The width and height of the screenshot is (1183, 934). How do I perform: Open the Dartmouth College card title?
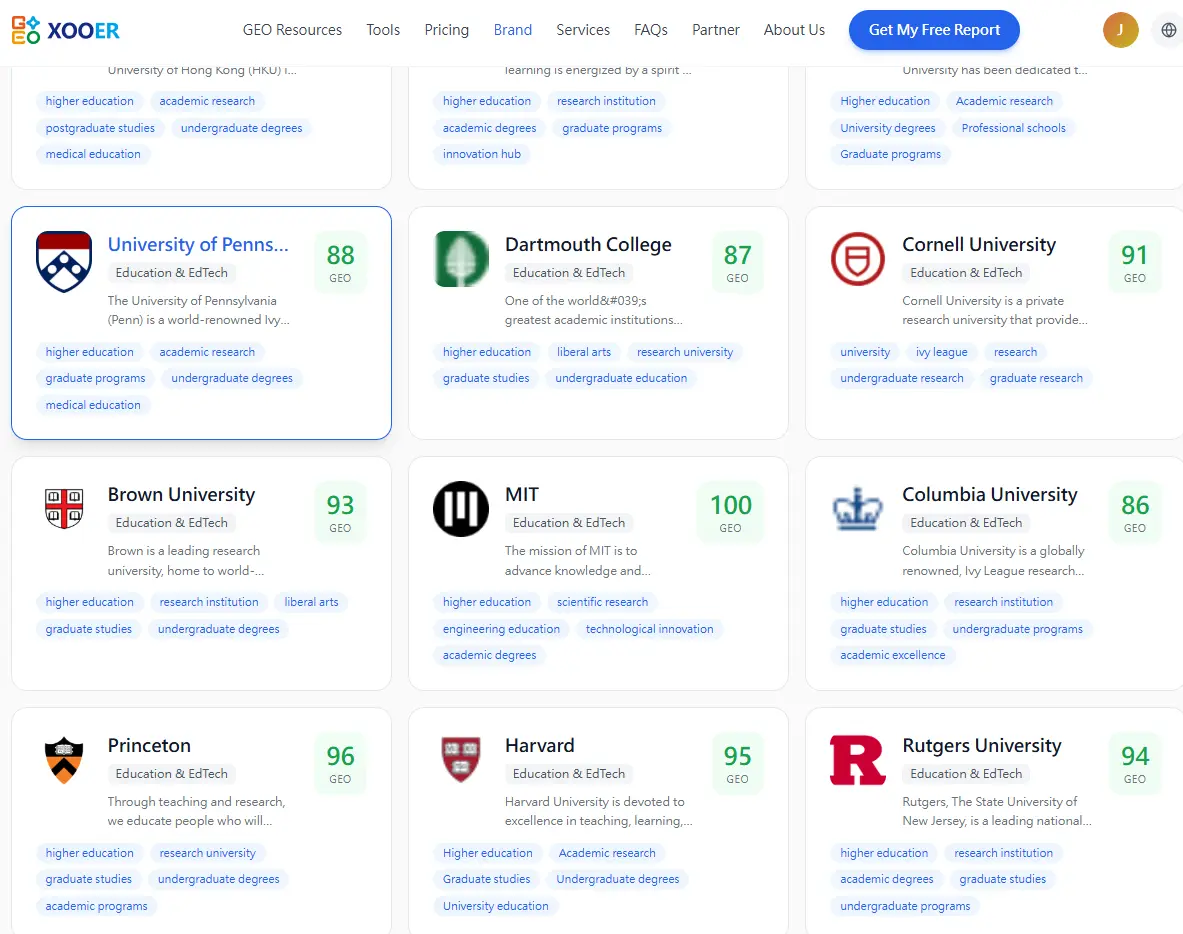tap(588, 244)
